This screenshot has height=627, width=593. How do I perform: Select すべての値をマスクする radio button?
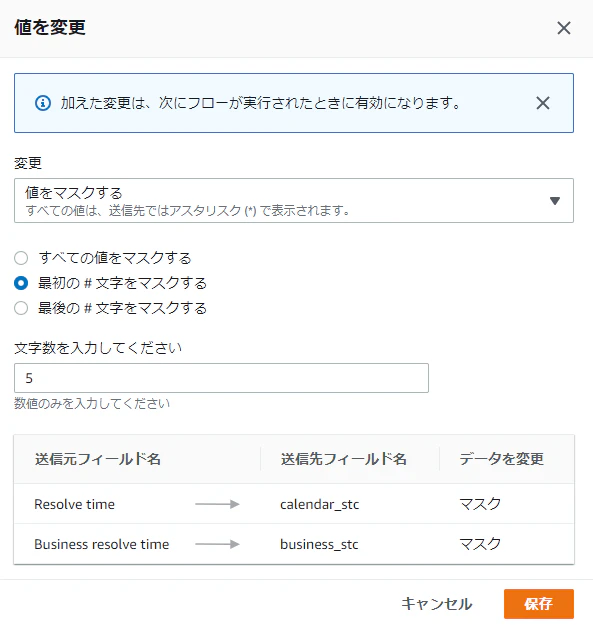pos(21,258)
